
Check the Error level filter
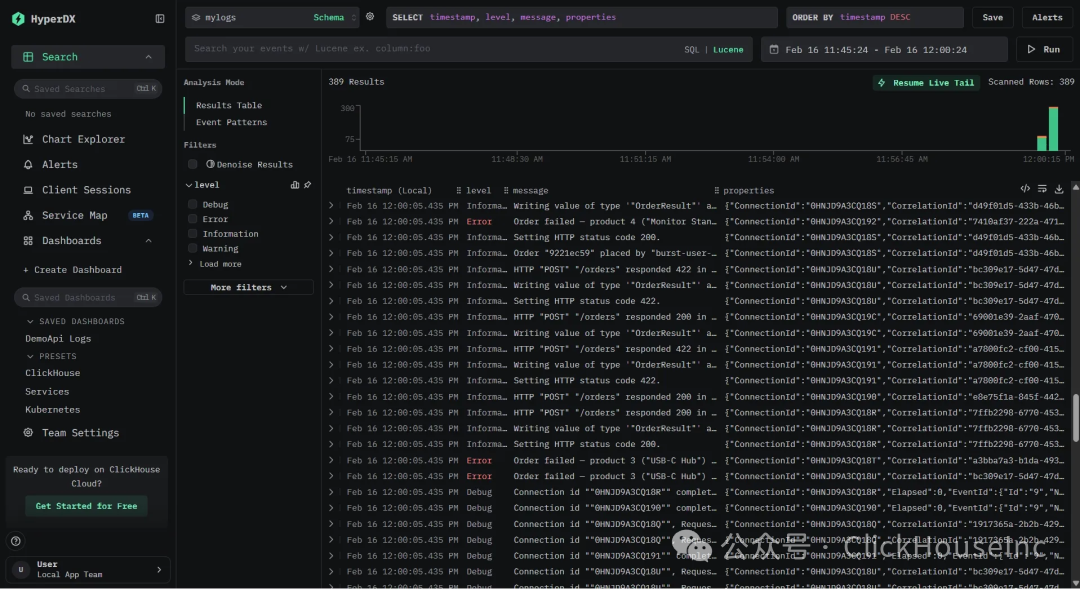pos(193,219)
